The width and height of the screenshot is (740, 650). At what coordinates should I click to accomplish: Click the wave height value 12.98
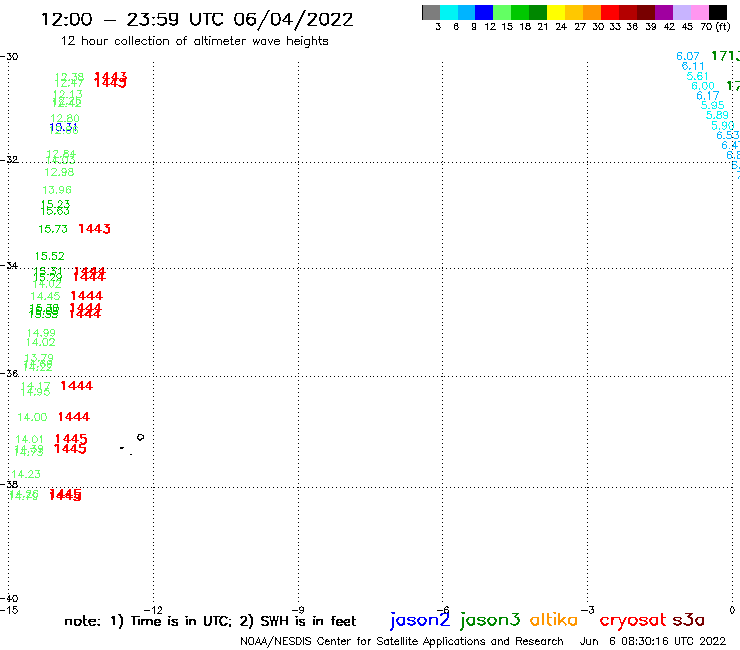click(x=59, y=172)
